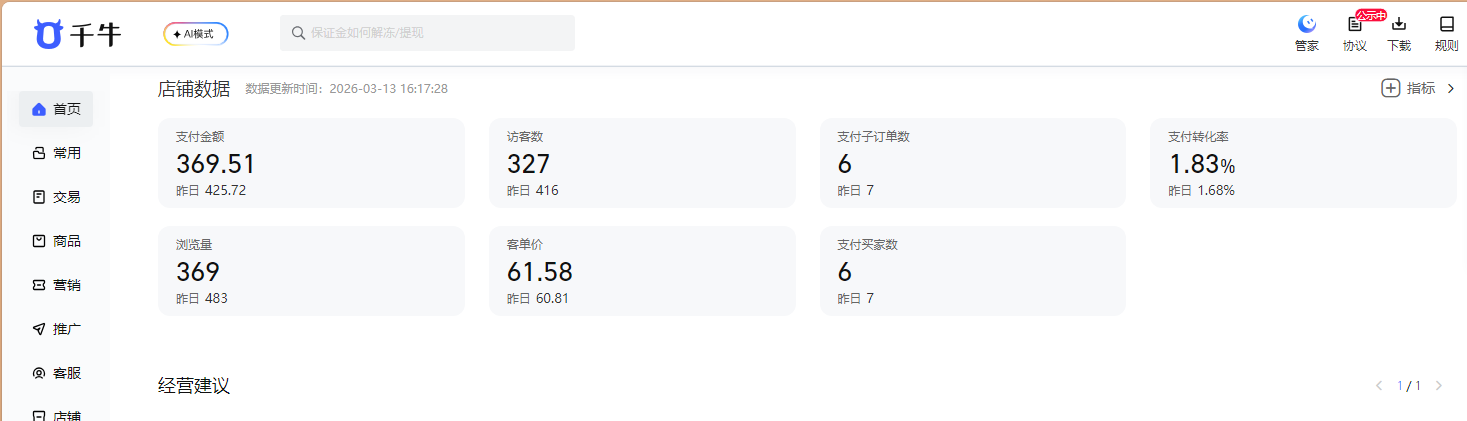This screenshot has height=421, width=1467.
Task: Click the 支付金额 data card
Action: (x=311, y=163)
